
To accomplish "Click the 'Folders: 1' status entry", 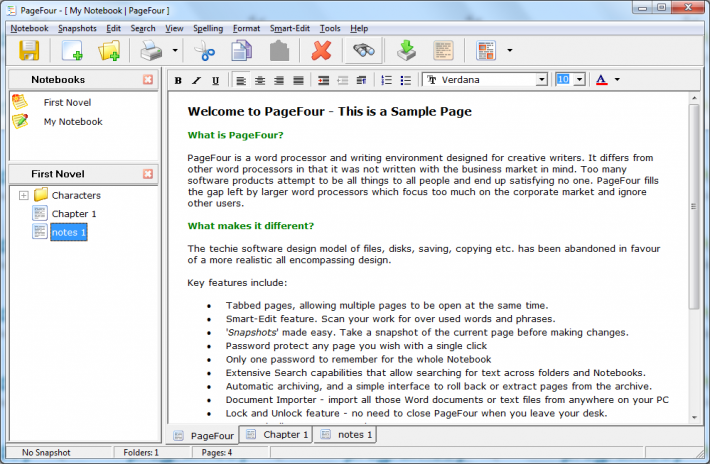I will click(141, 452).
